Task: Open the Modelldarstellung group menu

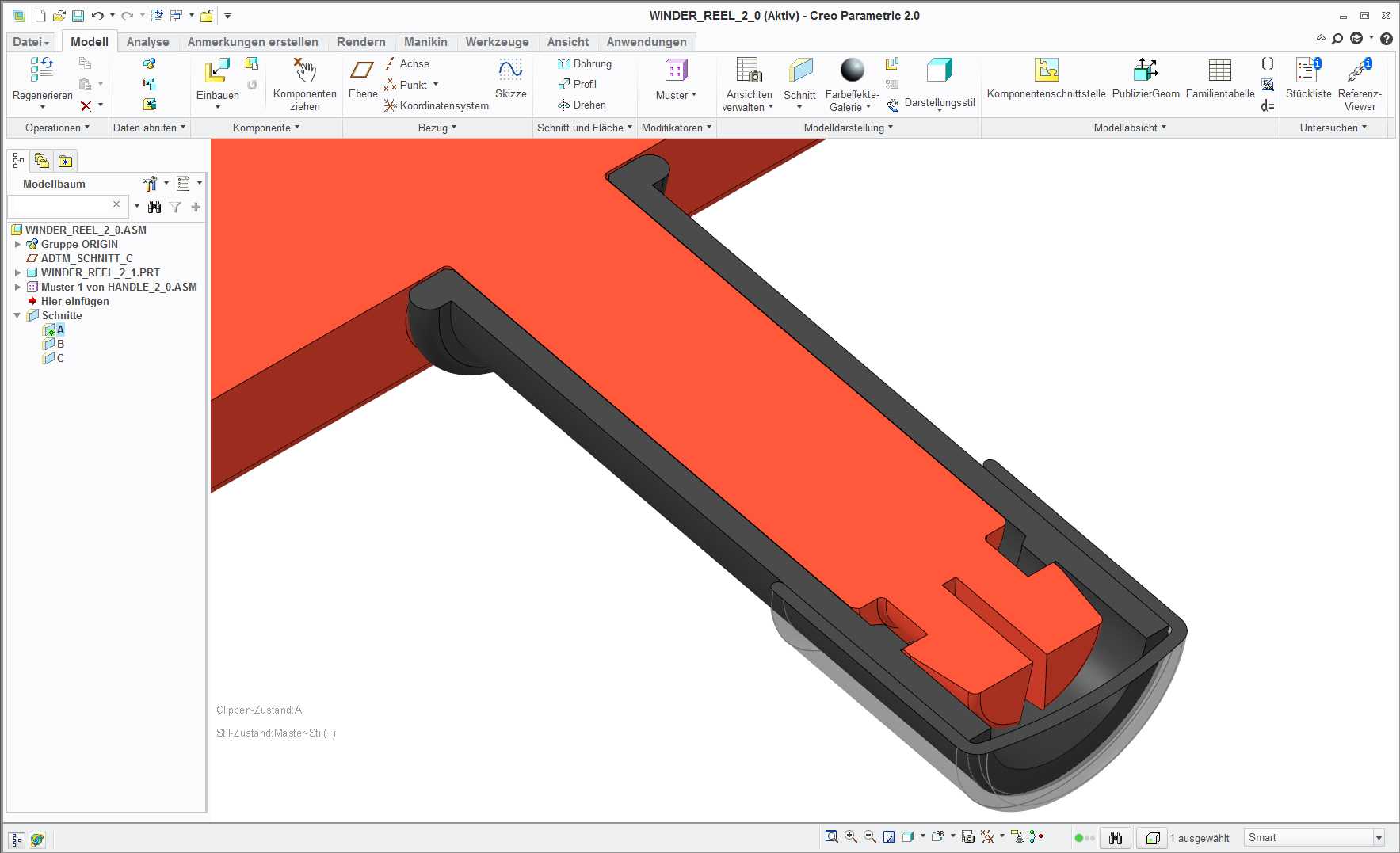Action: 848,128
